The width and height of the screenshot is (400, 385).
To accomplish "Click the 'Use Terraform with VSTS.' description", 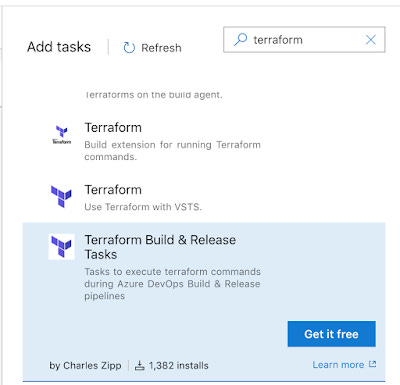I will (x=143, y=207).
